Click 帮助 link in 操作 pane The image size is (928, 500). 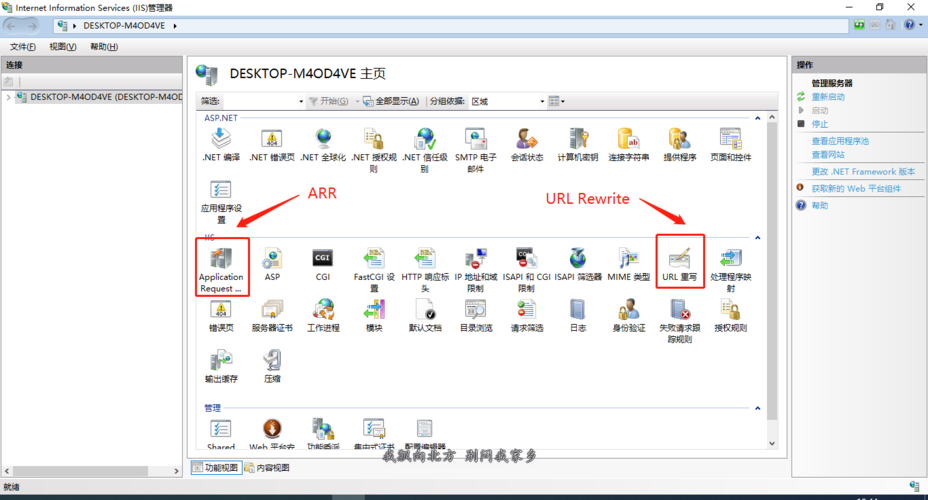[820, 206]
